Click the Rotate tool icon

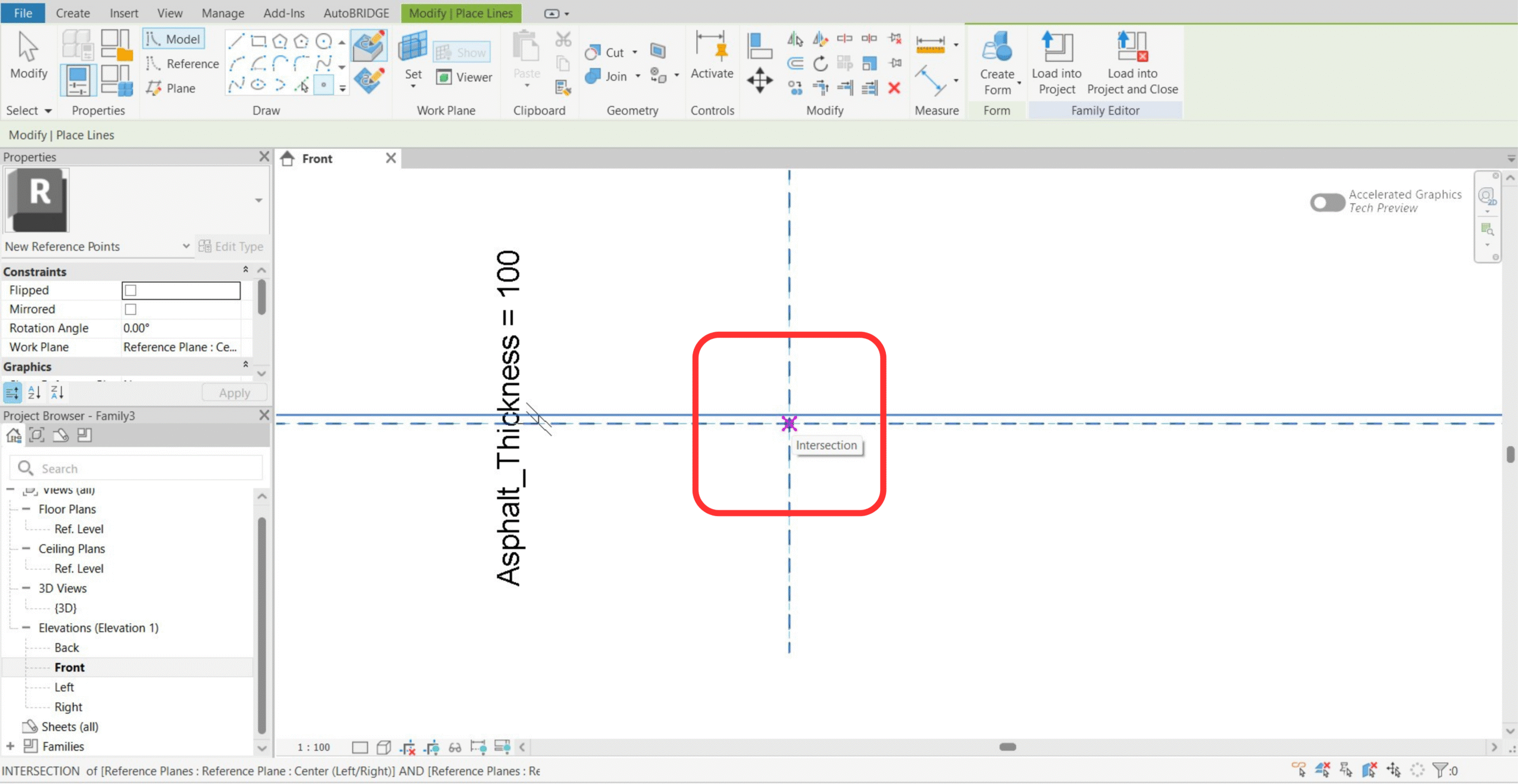coord(820,63)
